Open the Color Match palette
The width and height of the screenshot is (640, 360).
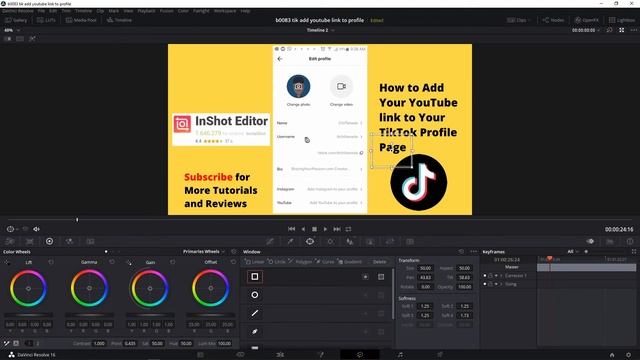[29, 241]
